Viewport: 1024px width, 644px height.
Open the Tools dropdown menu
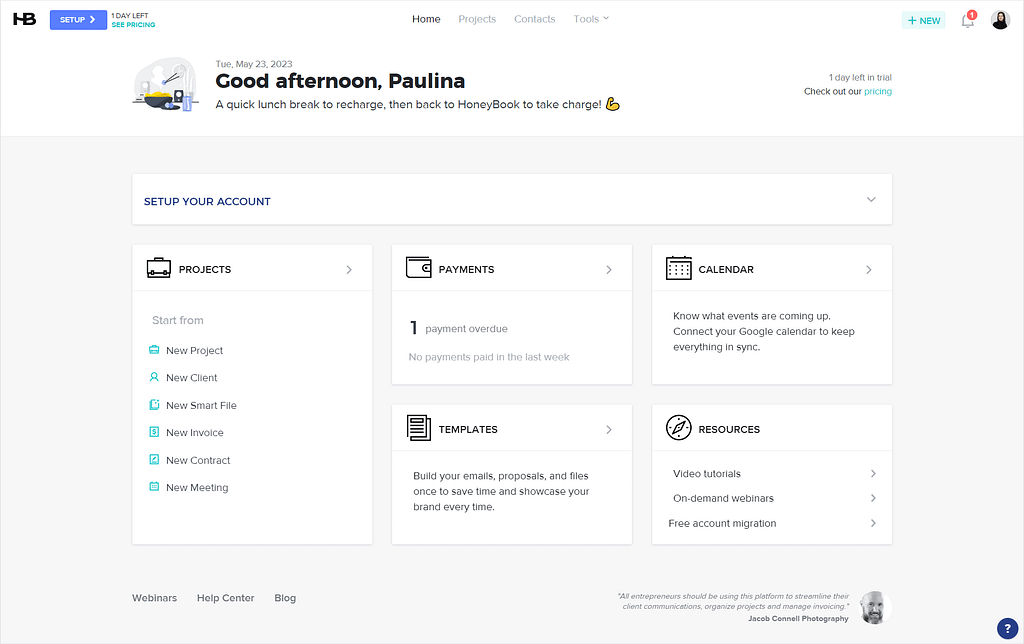(x=591, y=19)
